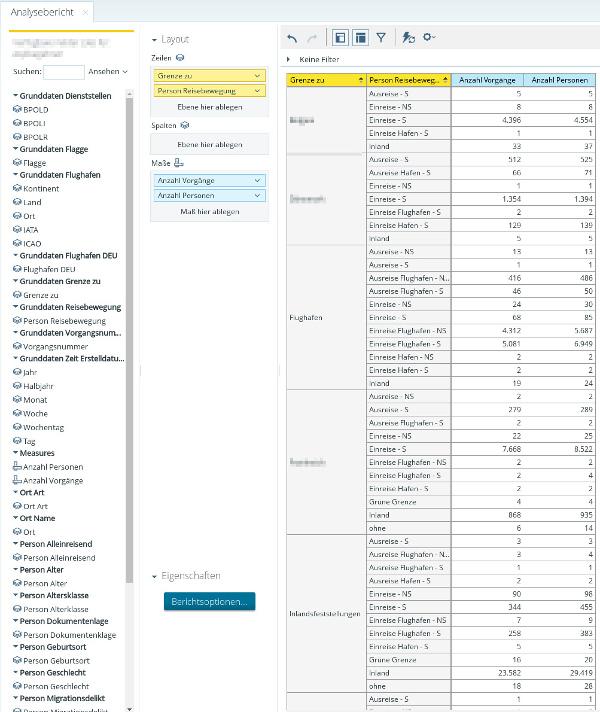Select the Inlandsfeststellungen row group cell
Screen dimensions: 600x712
[x=326, y=614]
